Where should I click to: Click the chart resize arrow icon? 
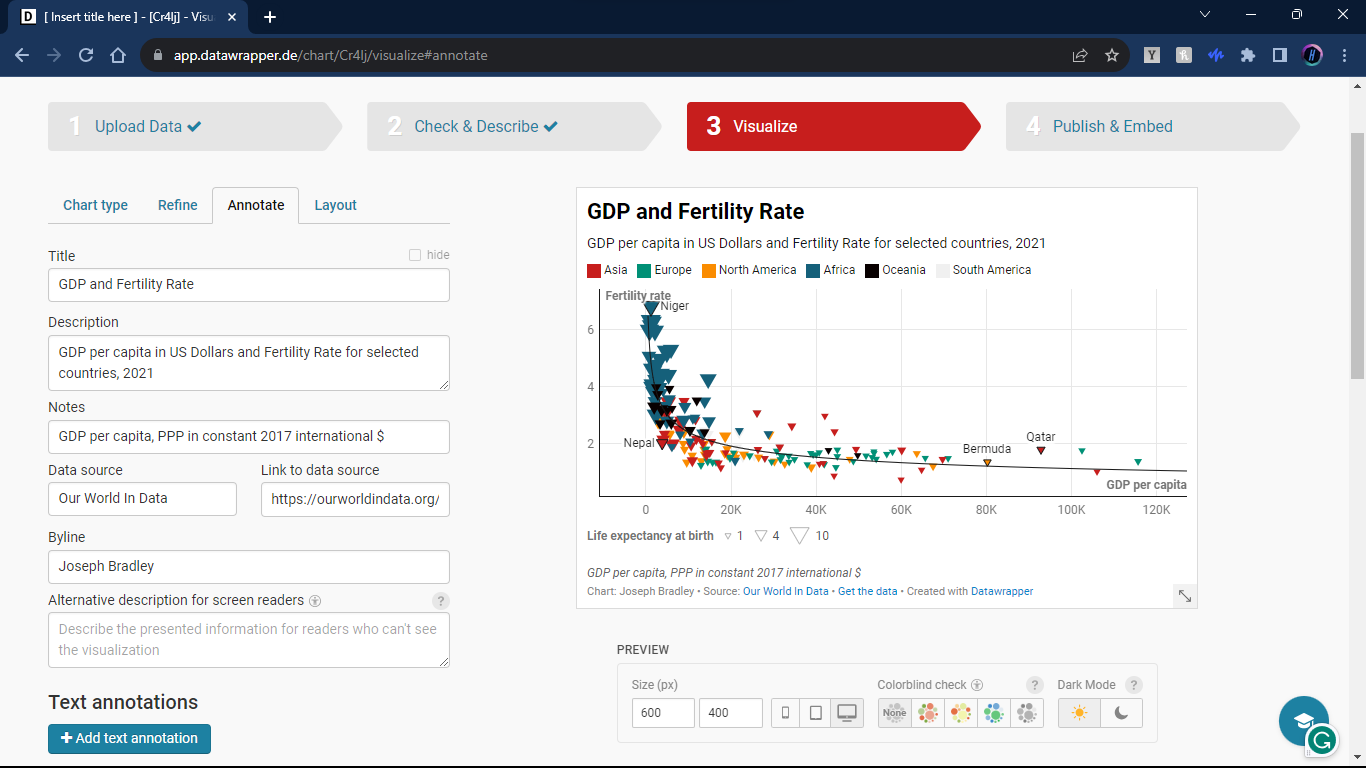tap(1184, 595)
